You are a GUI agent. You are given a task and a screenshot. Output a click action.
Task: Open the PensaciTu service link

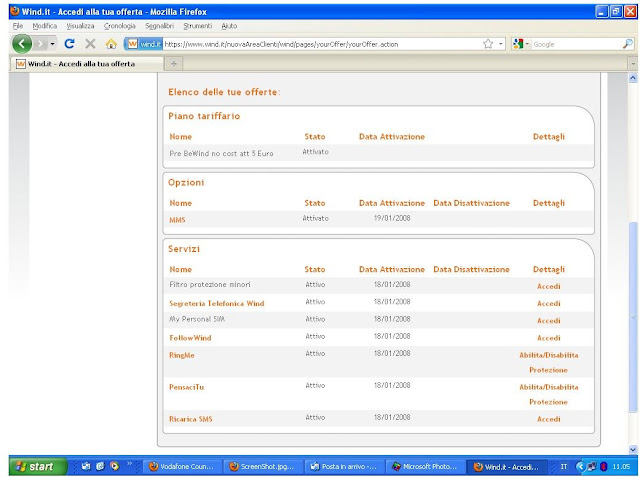click(x=186, y=387)
